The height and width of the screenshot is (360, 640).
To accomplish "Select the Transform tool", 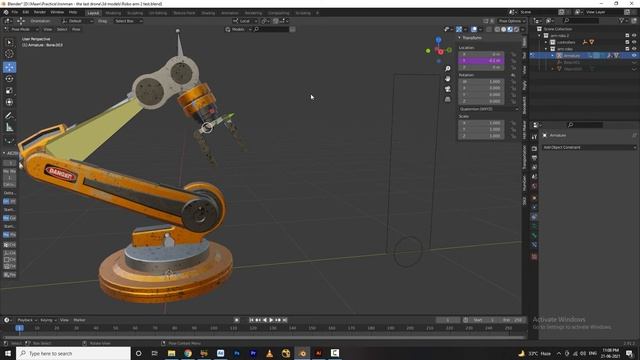I will point(9,102).
